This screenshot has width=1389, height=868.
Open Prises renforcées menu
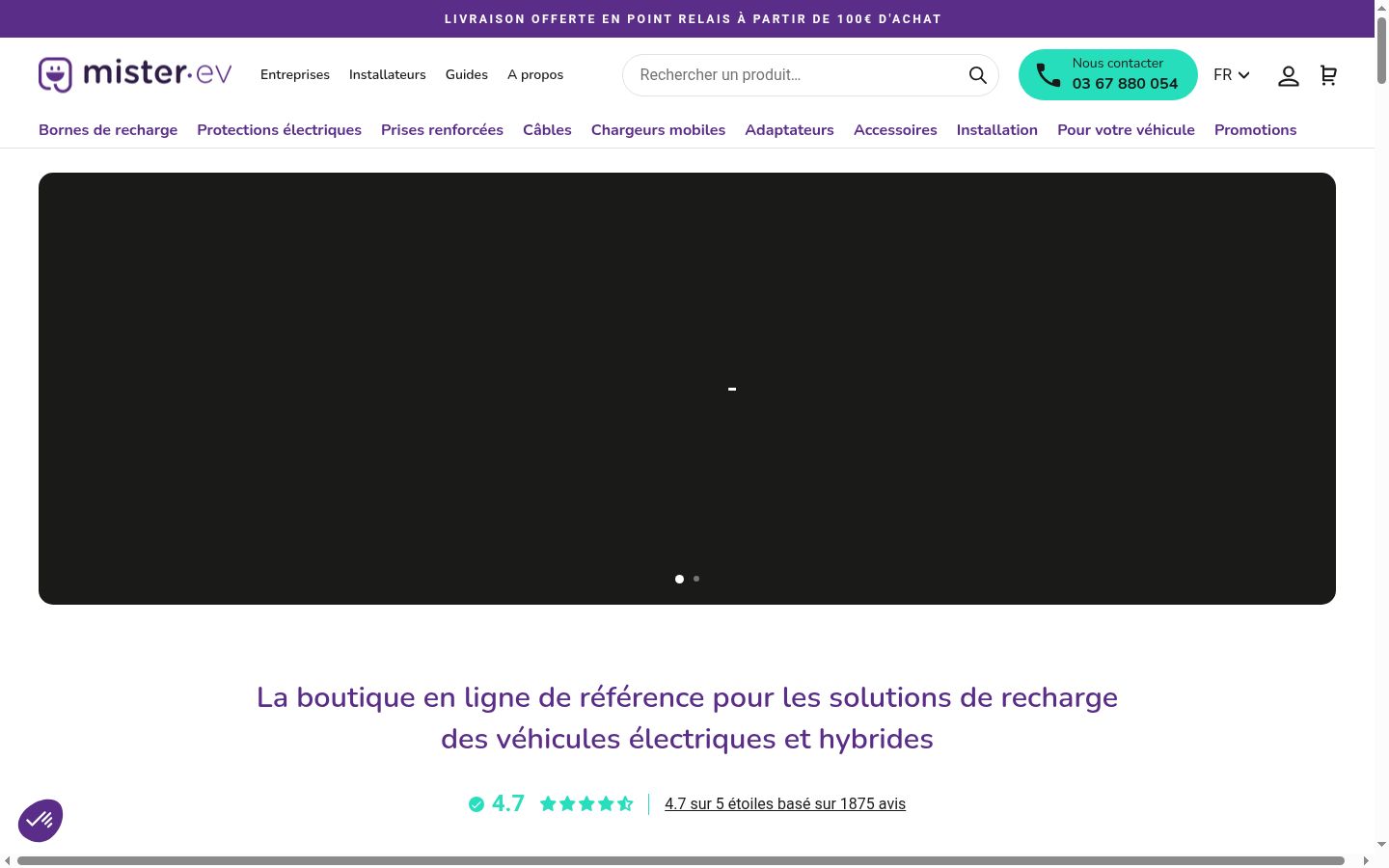pos(442,130)
